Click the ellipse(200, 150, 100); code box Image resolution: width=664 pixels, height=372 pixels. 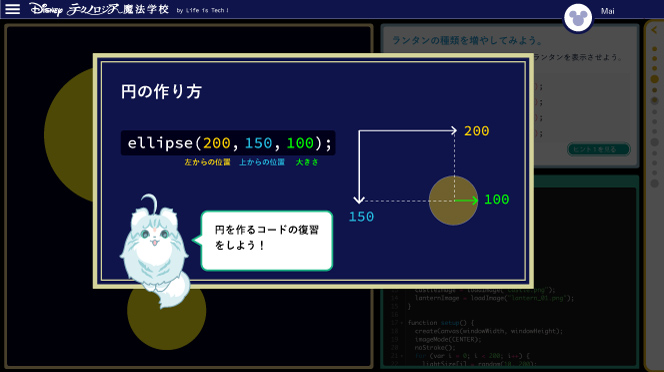point(228,143)
